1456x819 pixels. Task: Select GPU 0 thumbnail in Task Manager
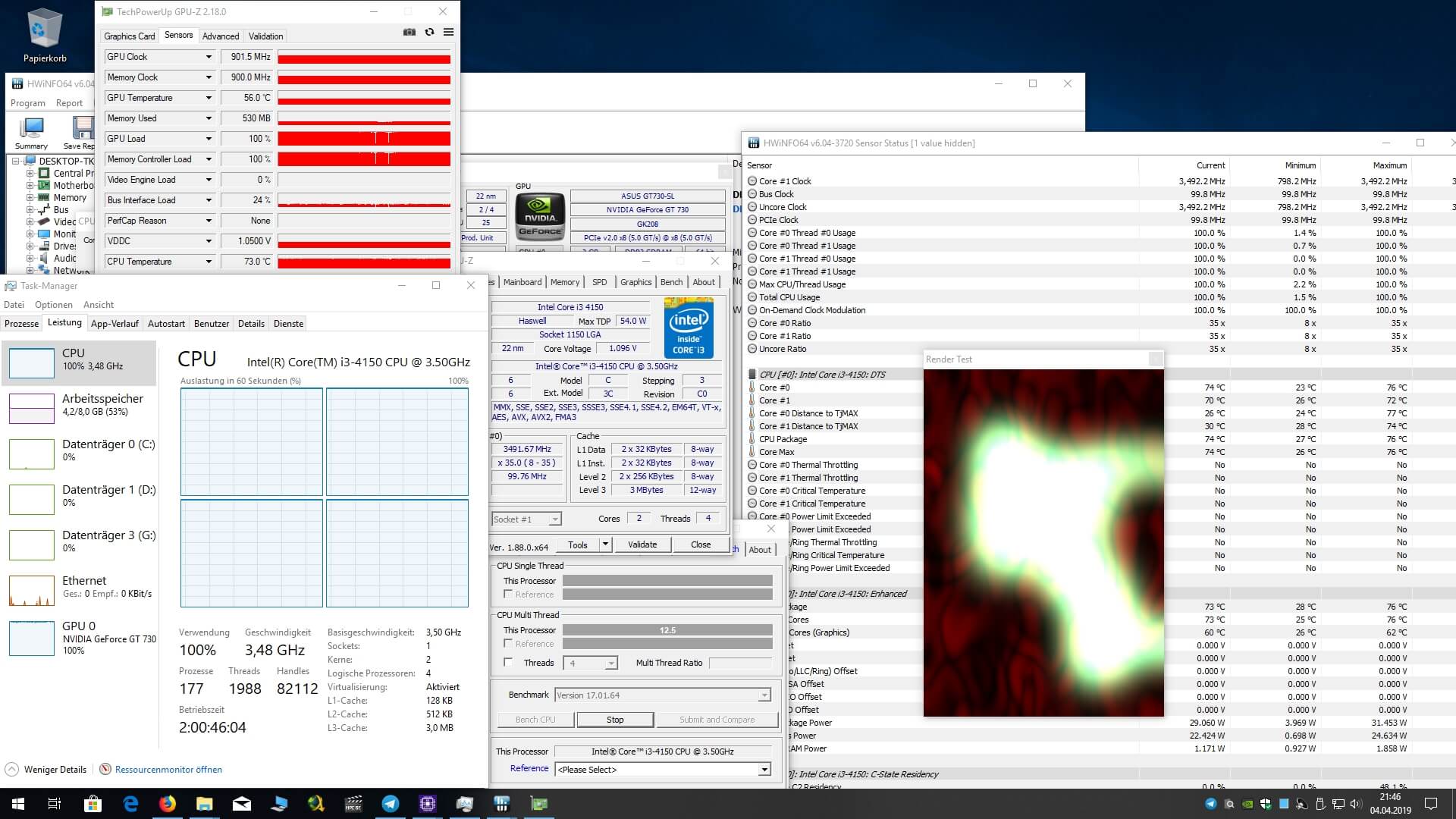(x=32, y=637)
